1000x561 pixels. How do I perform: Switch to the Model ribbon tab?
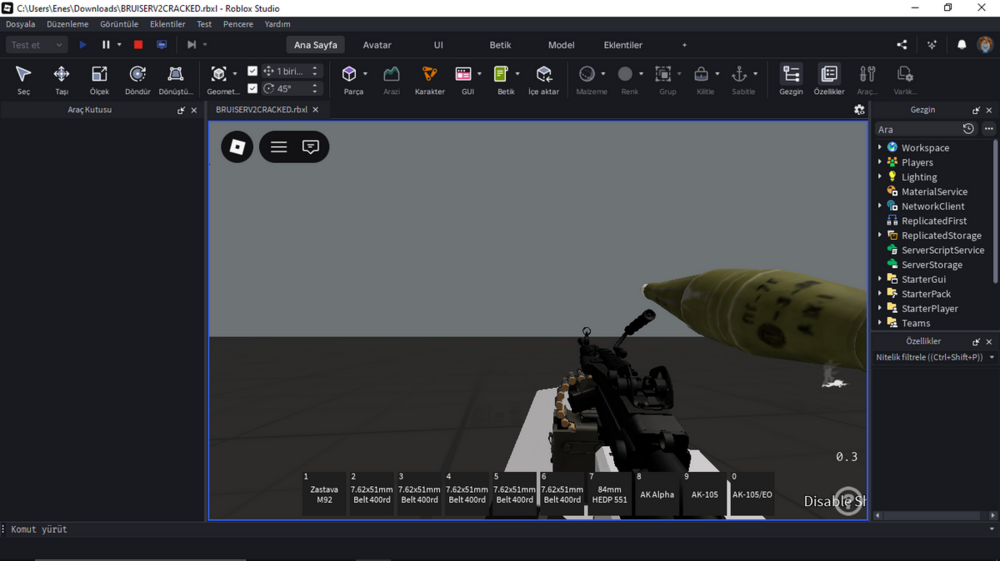(x=561, y=45)
